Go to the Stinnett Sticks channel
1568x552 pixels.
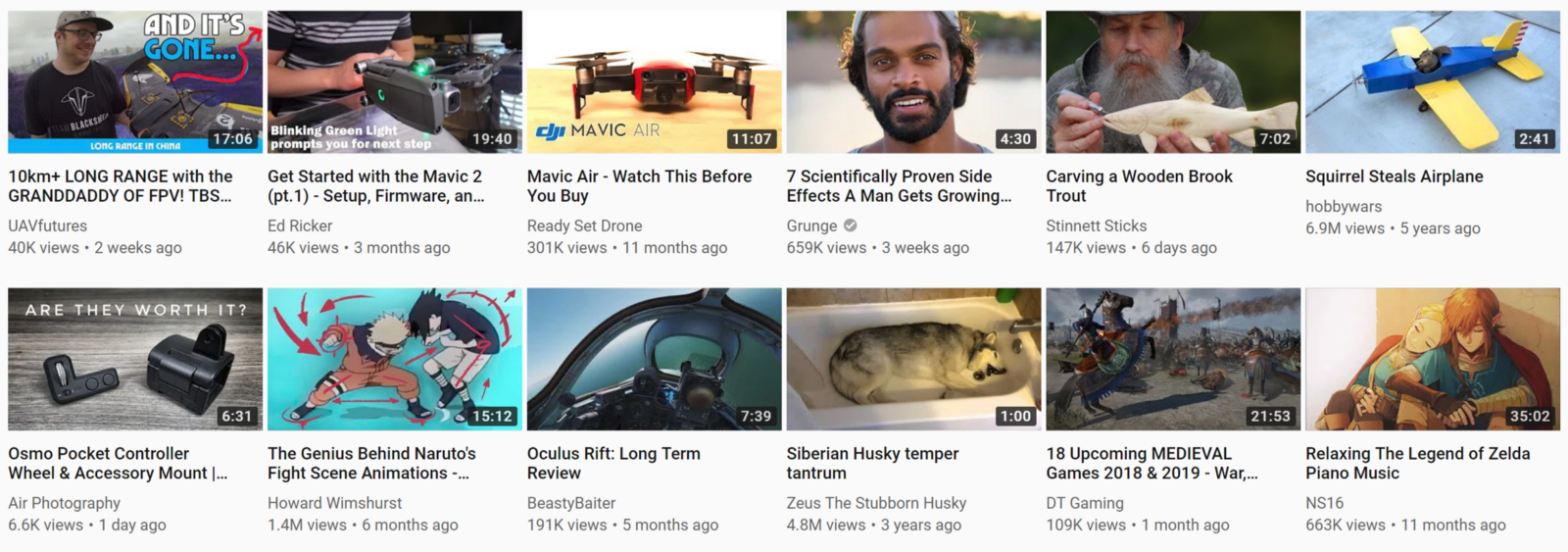(1096, 226)
